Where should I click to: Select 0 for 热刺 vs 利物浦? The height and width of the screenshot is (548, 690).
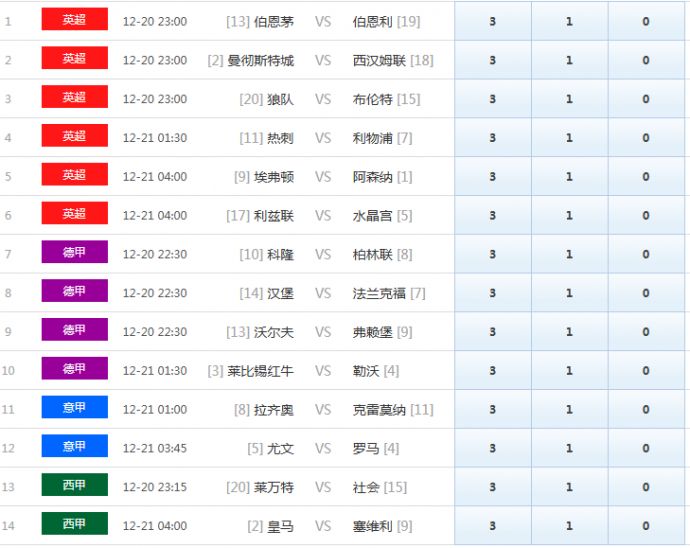tap(646, 137)
